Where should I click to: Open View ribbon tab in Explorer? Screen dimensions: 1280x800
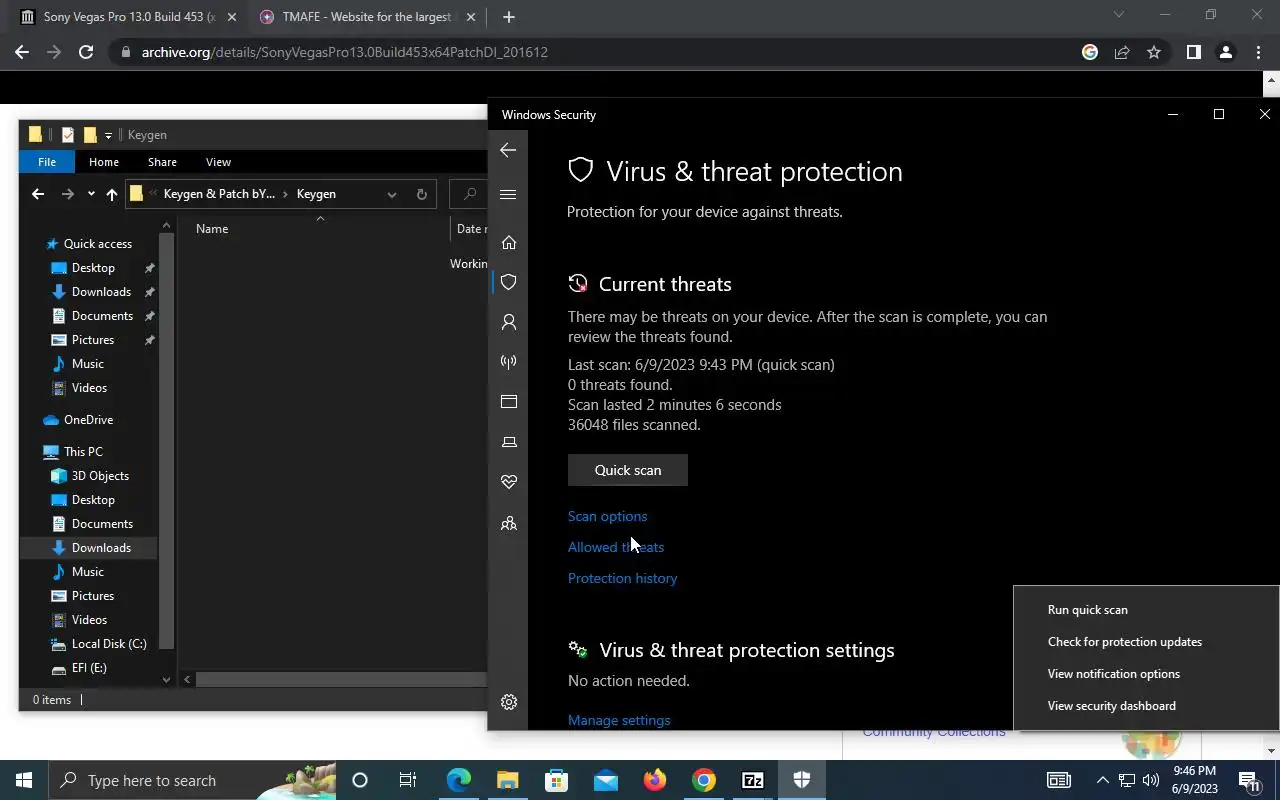click(218, 162)
